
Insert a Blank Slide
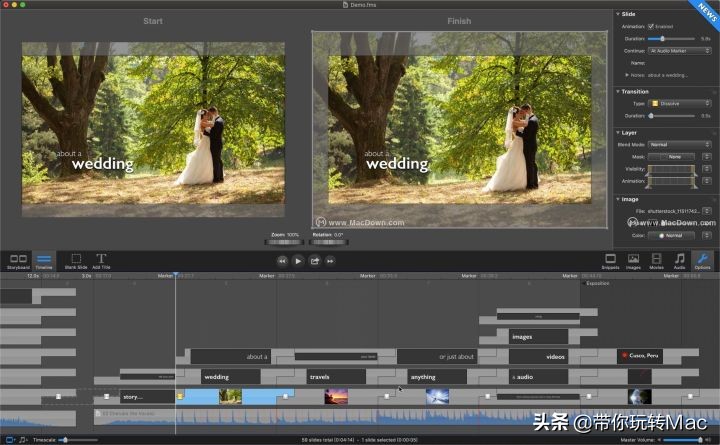point(76,261)
